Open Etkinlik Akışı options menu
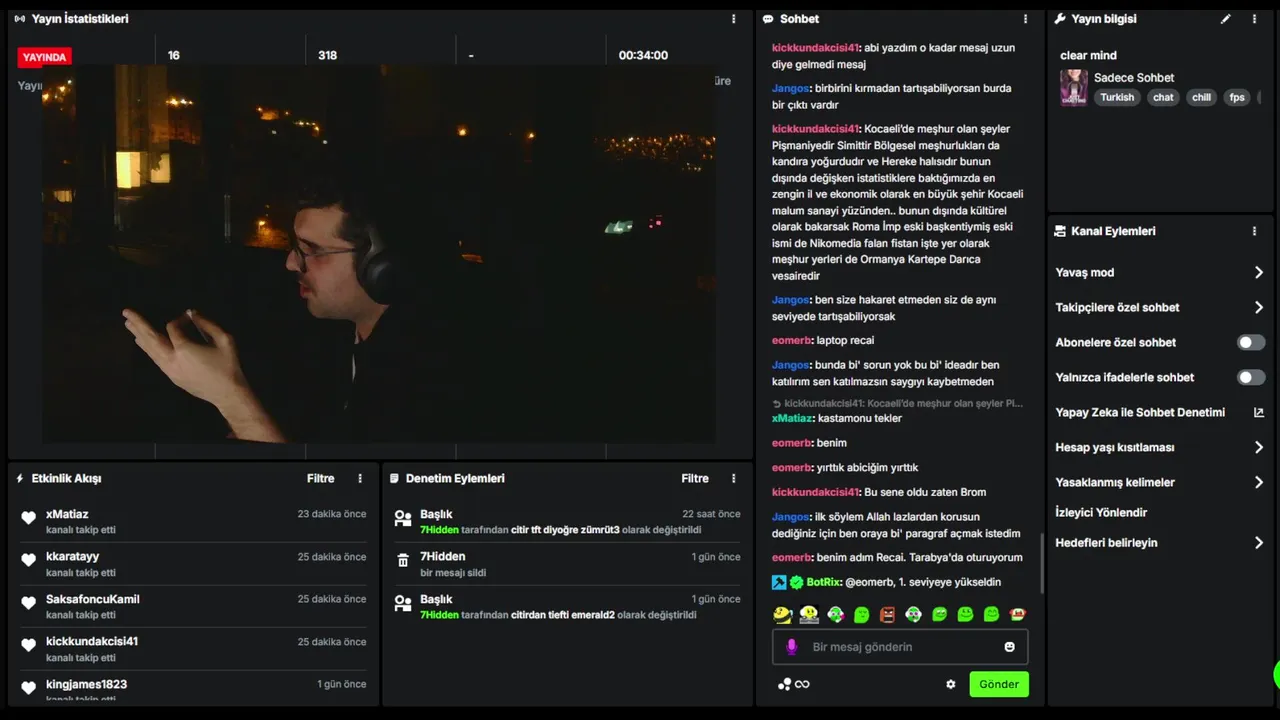The height and width of the screenshot is (720, 1280). 361,478
